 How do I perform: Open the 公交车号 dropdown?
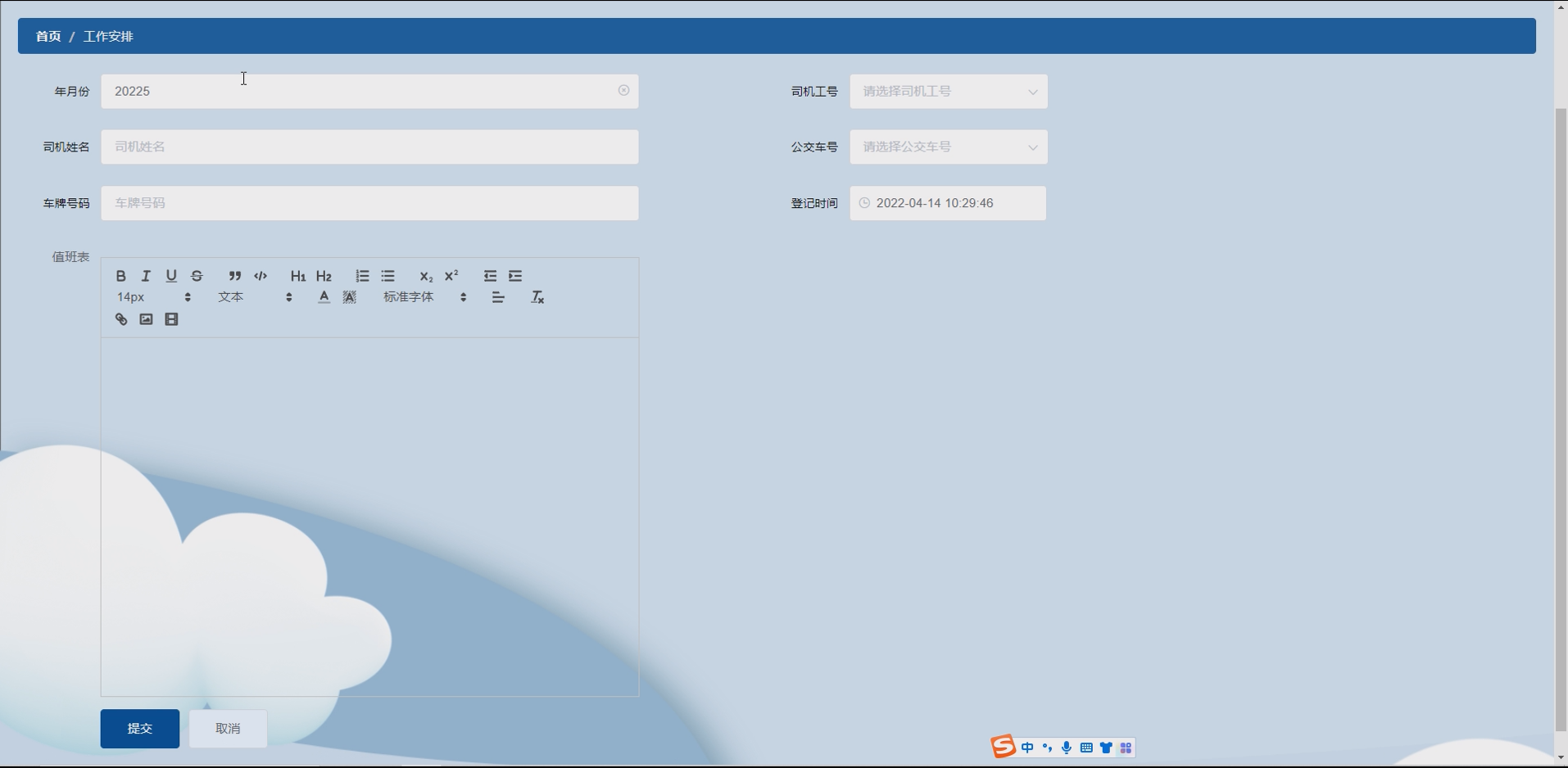click(x=949, y=147)
